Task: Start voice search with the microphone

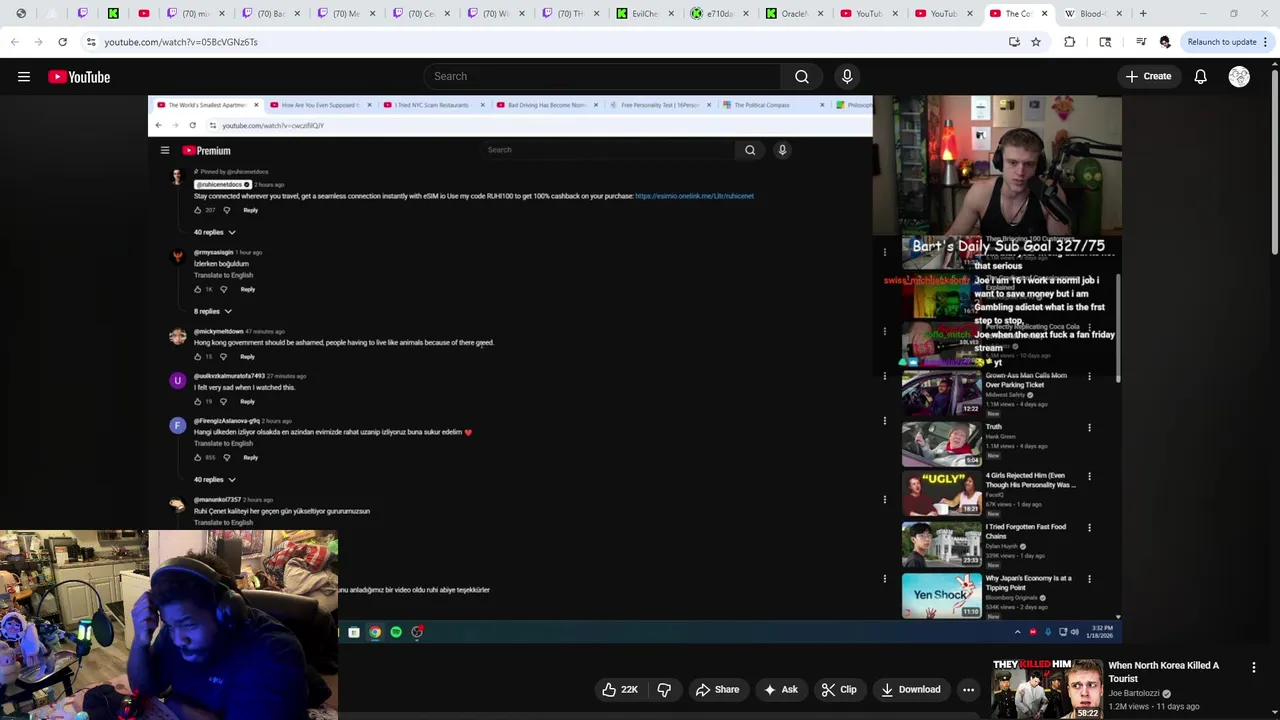Action: pos(847,77)
